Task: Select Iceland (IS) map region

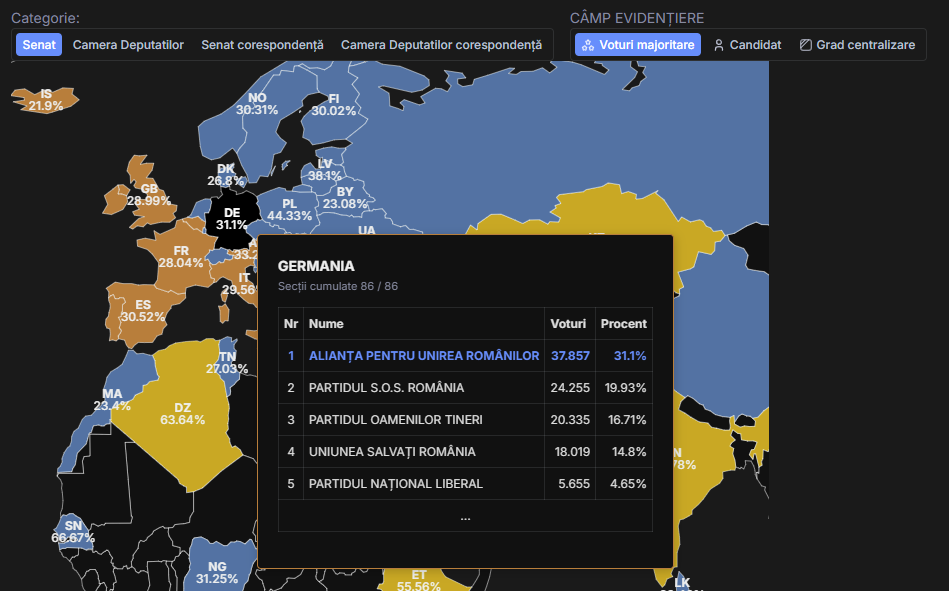Action: (x=45, y=99)
